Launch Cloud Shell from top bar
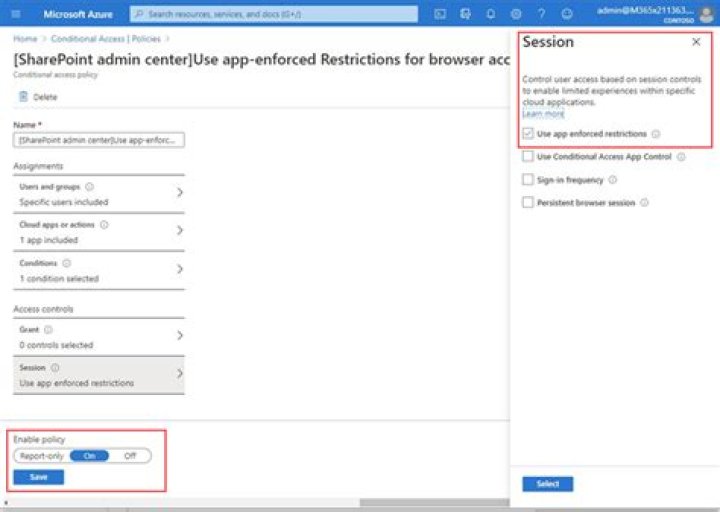 [440, 14]
